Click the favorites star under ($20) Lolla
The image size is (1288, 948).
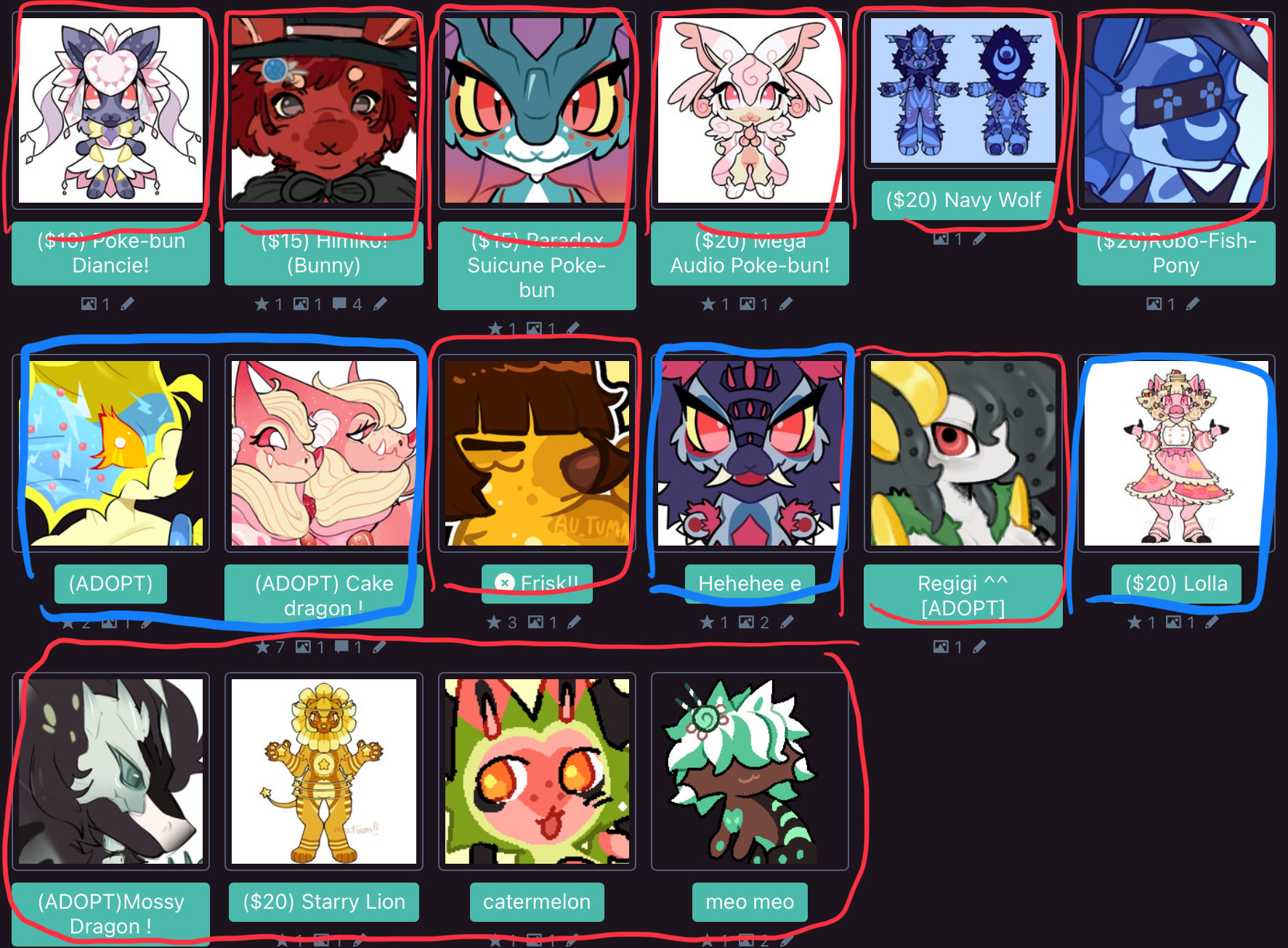tap(1135, 623)
